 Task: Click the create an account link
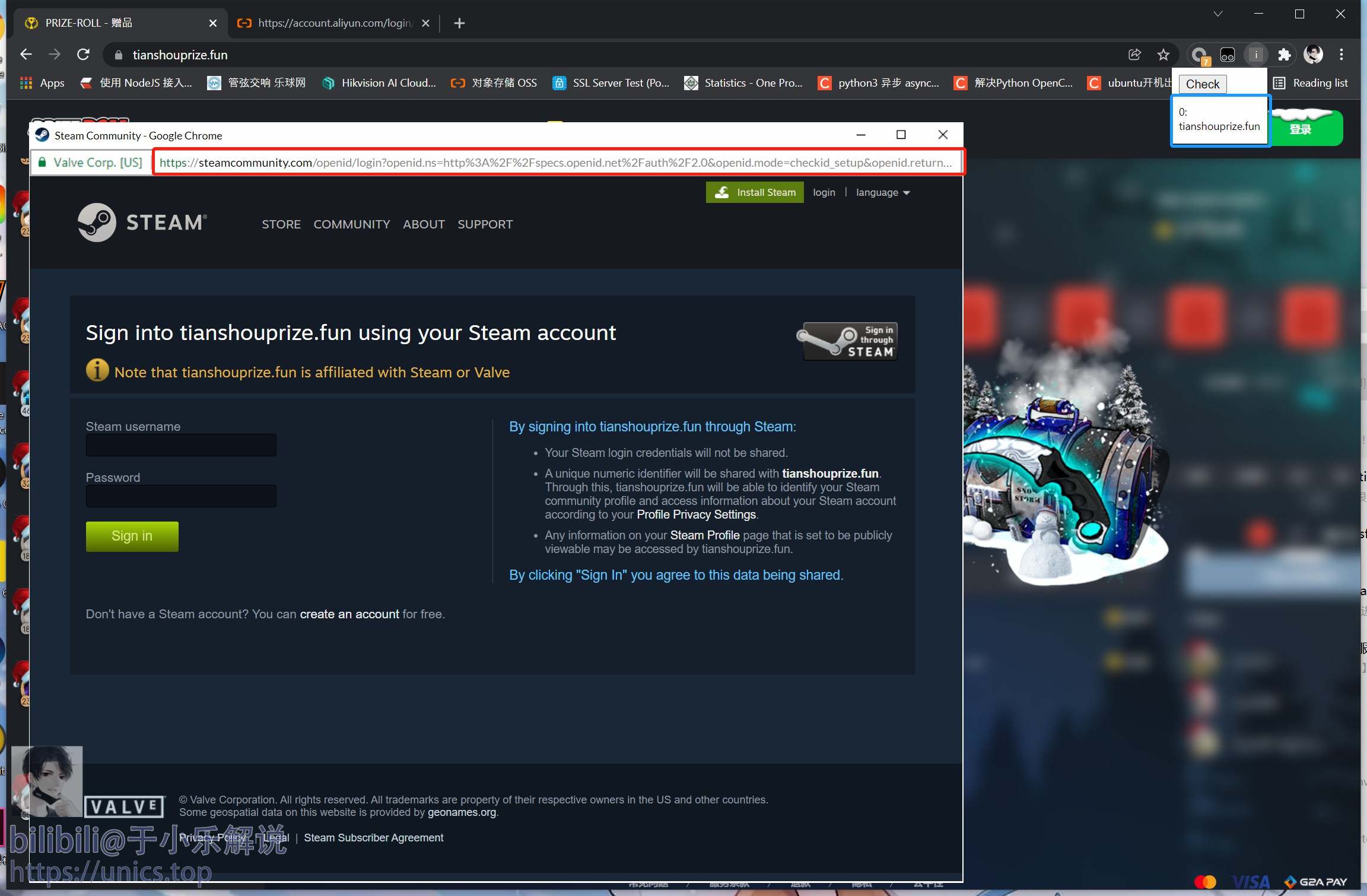(349, 614)
